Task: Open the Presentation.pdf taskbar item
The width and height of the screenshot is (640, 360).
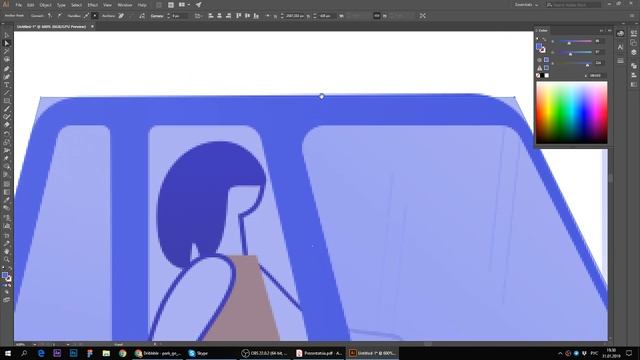Action: pyautogui.click(x=319, y=353)
